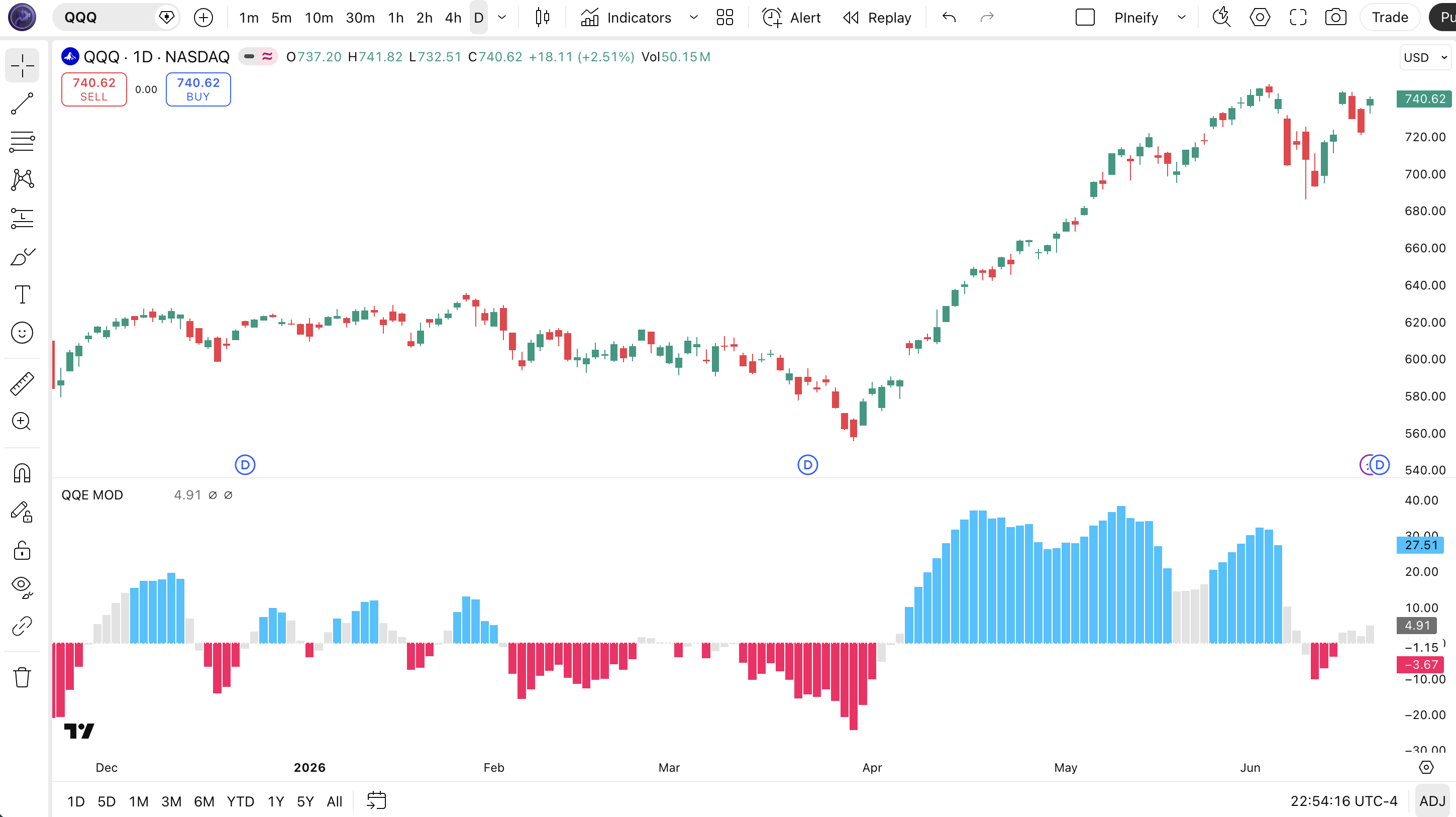
Task: Toggle lock all drawings
Action: click(x=22, y=550)
